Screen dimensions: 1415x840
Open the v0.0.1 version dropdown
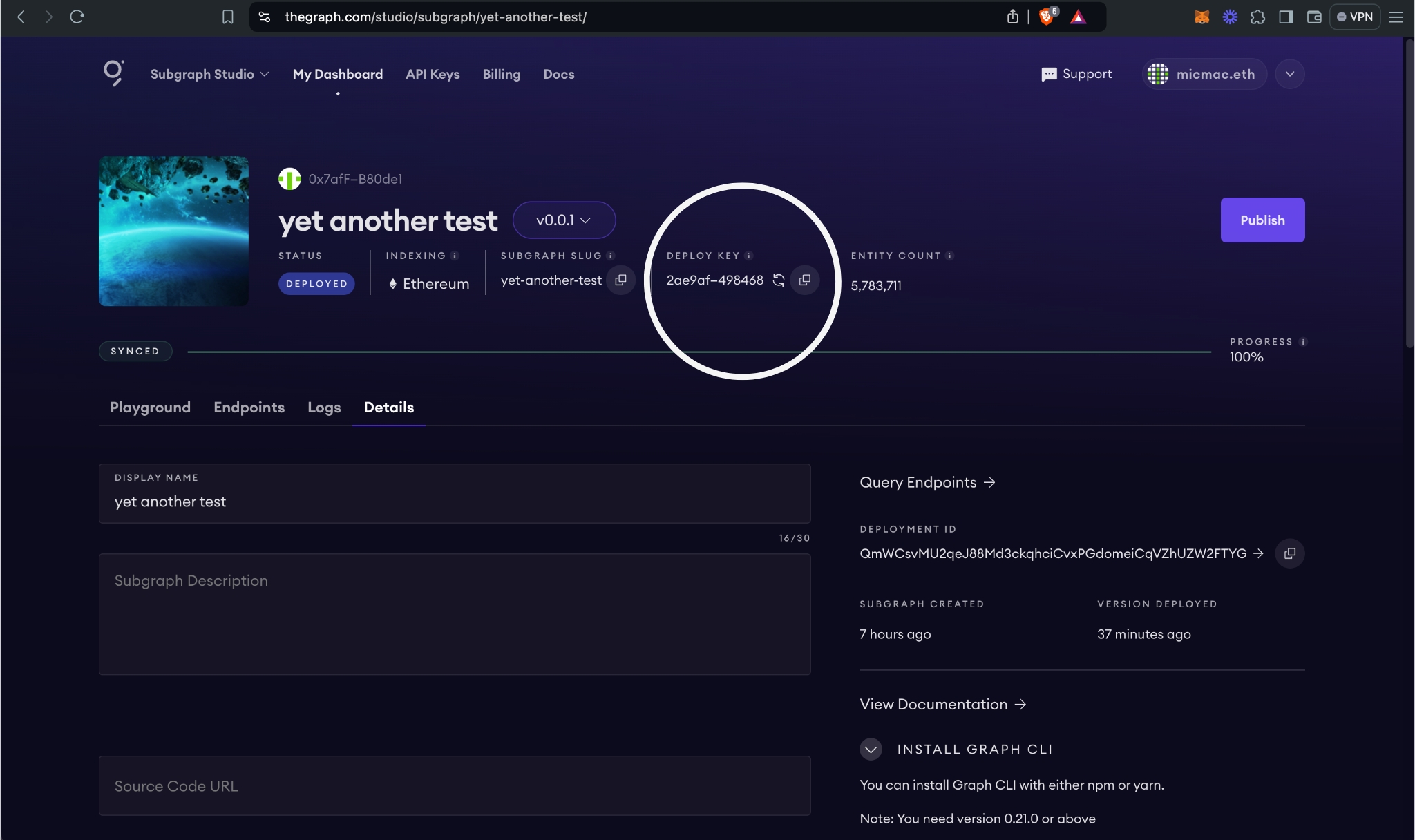pos(564,220)
